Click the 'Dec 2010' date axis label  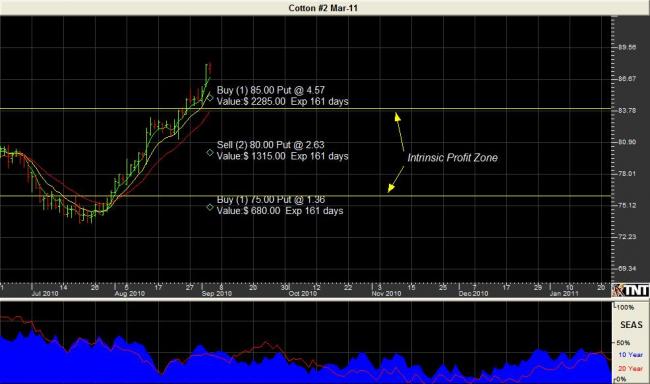[x=473, y=294]
